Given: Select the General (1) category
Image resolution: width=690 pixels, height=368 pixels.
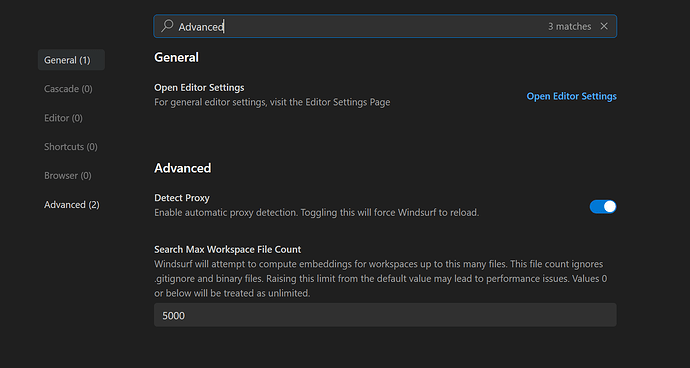Looking at the screenshot, I should coord(71,60).
